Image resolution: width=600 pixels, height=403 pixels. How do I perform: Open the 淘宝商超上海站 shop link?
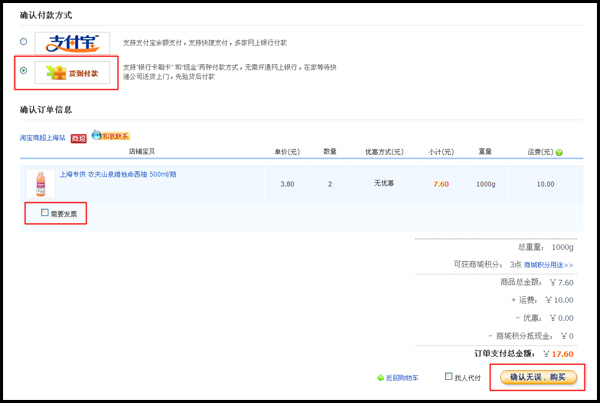pos(42,138)
